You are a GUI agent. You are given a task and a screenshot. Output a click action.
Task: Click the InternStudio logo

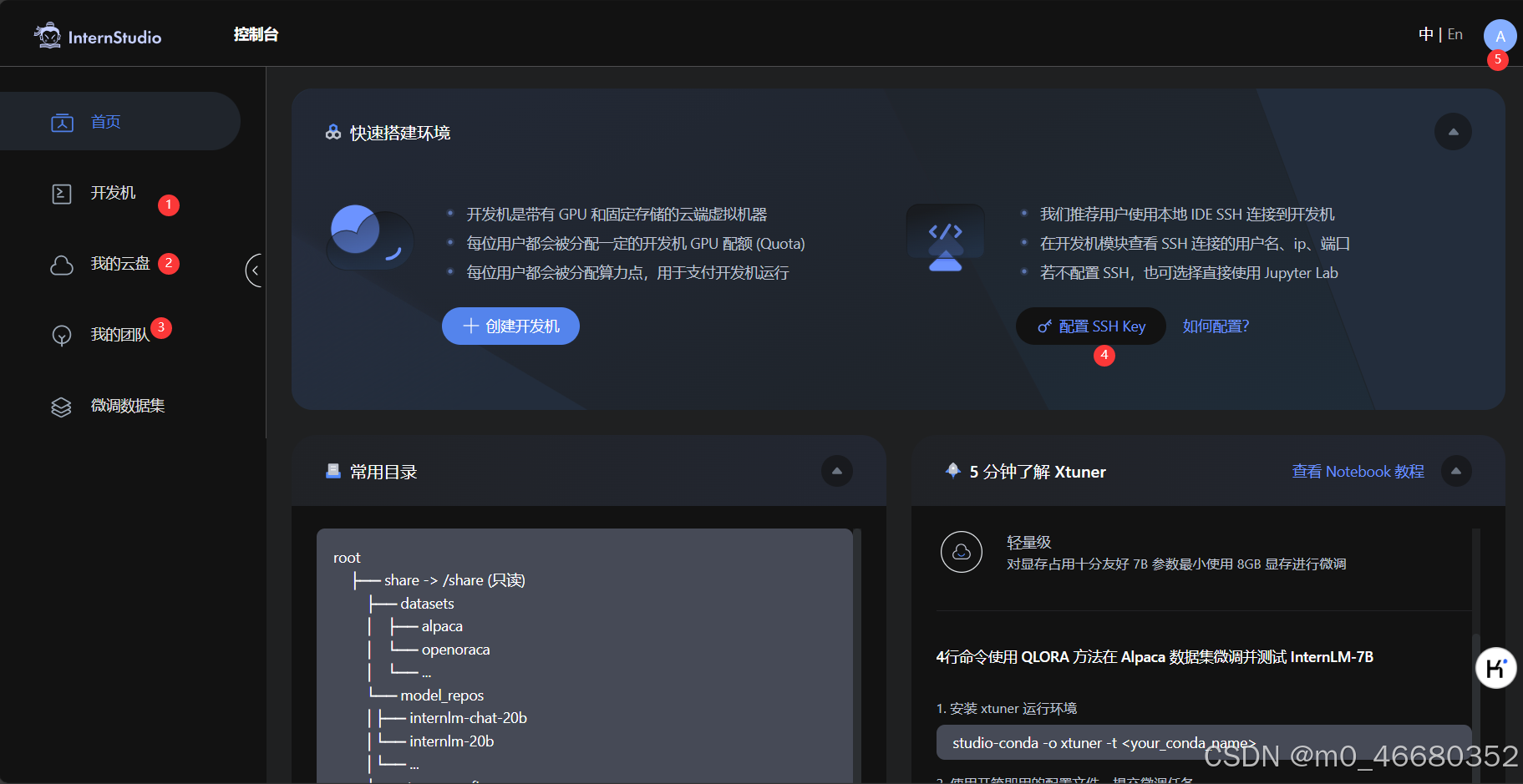(98, 36)
